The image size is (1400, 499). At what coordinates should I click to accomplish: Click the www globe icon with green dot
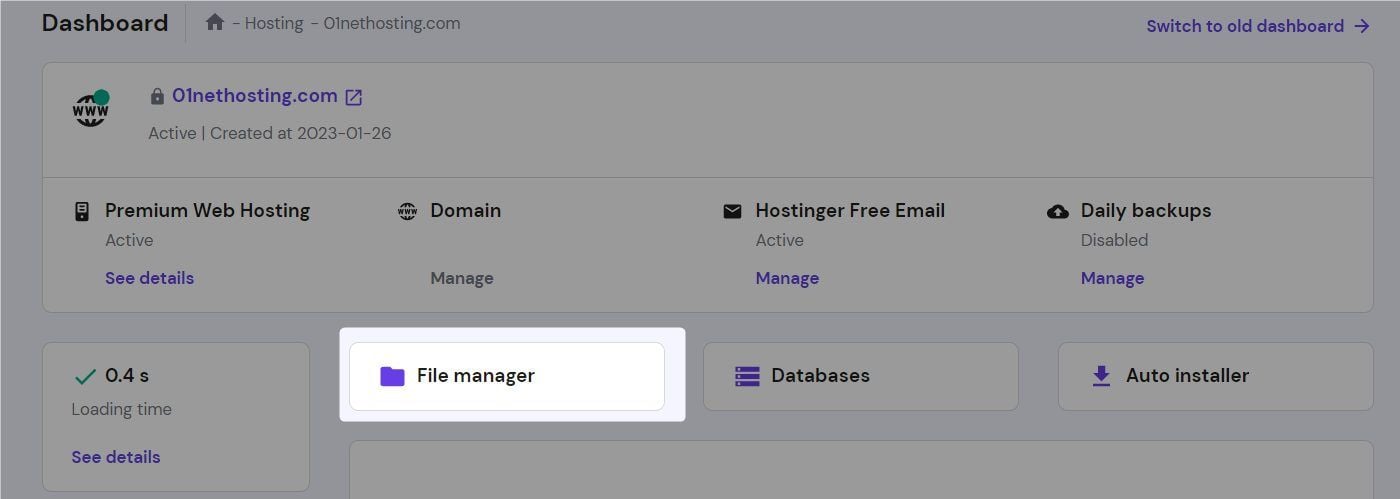(x=91, y=108)
